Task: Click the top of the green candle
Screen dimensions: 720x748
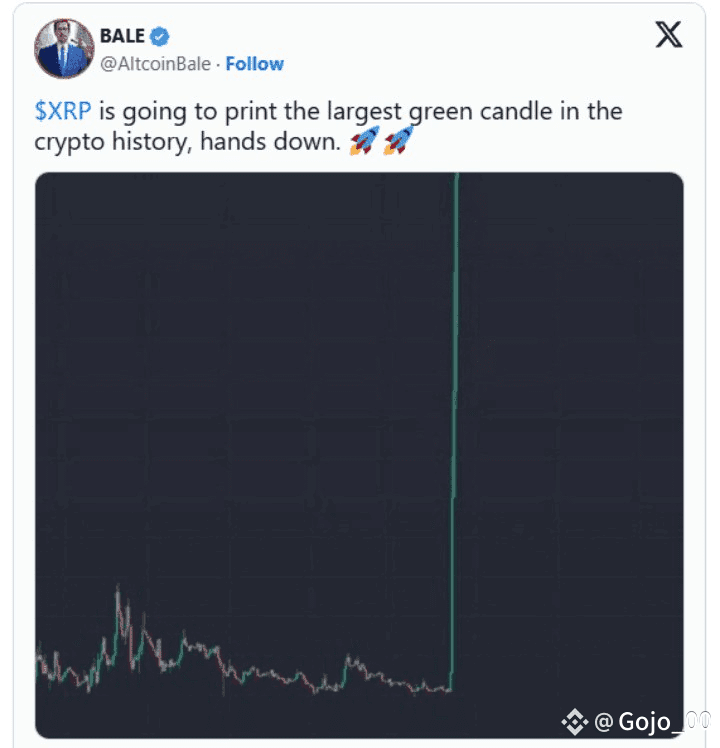Action: pyautogui.click(x=457, y=177)
